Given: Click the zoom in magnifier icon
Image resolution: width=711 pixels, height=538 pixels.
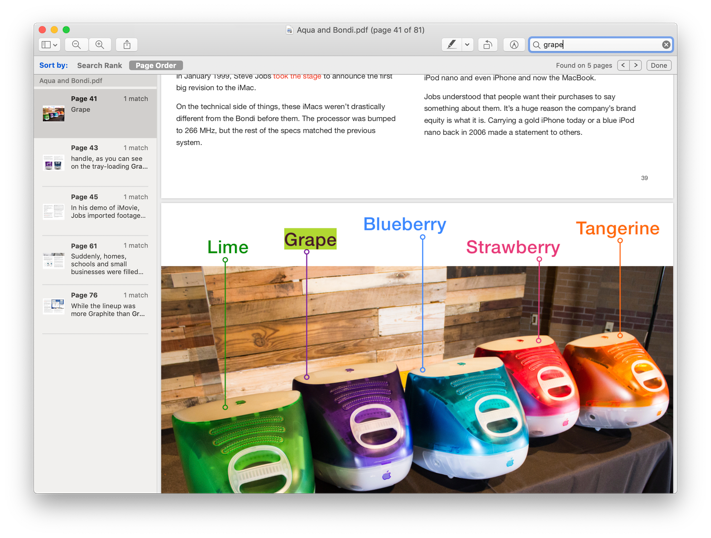Looking at the screenshot, I should [100, 44].
